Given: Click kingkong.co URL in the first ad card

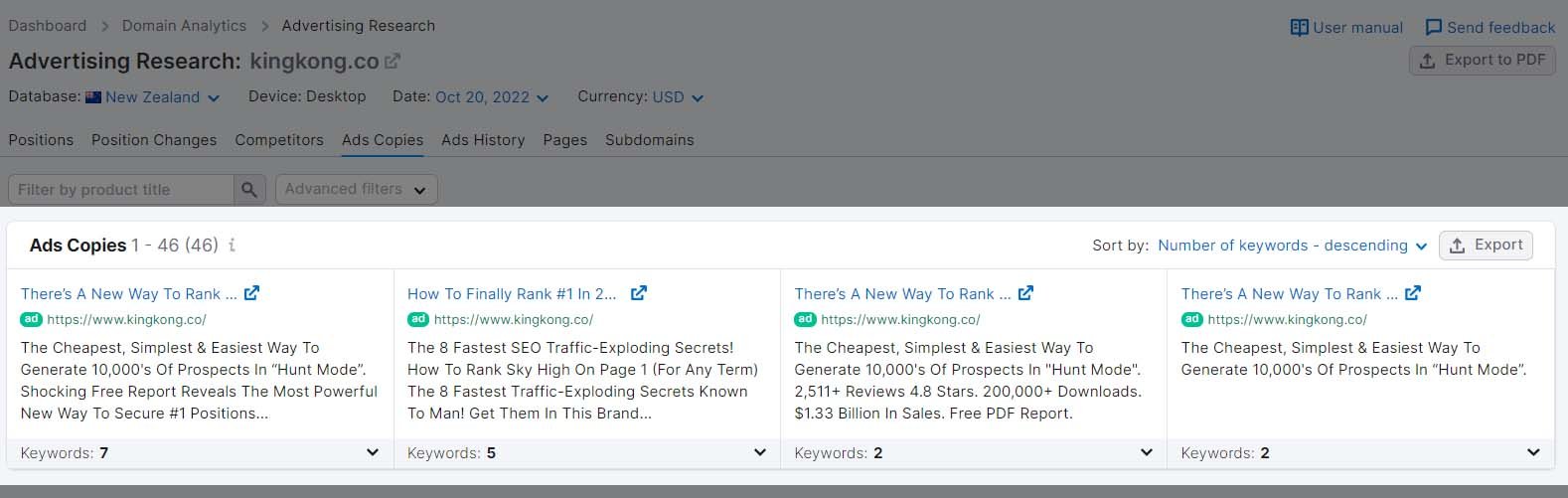Looking at the screenshot, I should (127, 320).
